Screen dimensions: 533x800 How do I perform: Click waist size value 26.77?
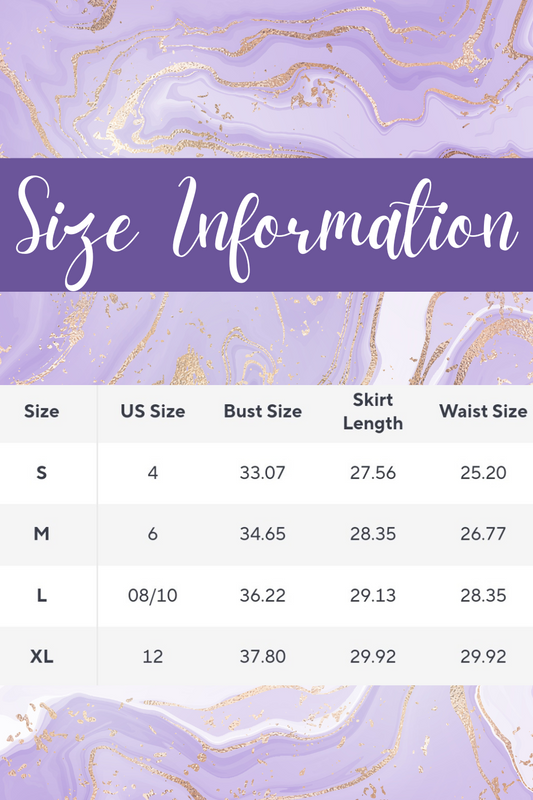click(x=483, y=534)
